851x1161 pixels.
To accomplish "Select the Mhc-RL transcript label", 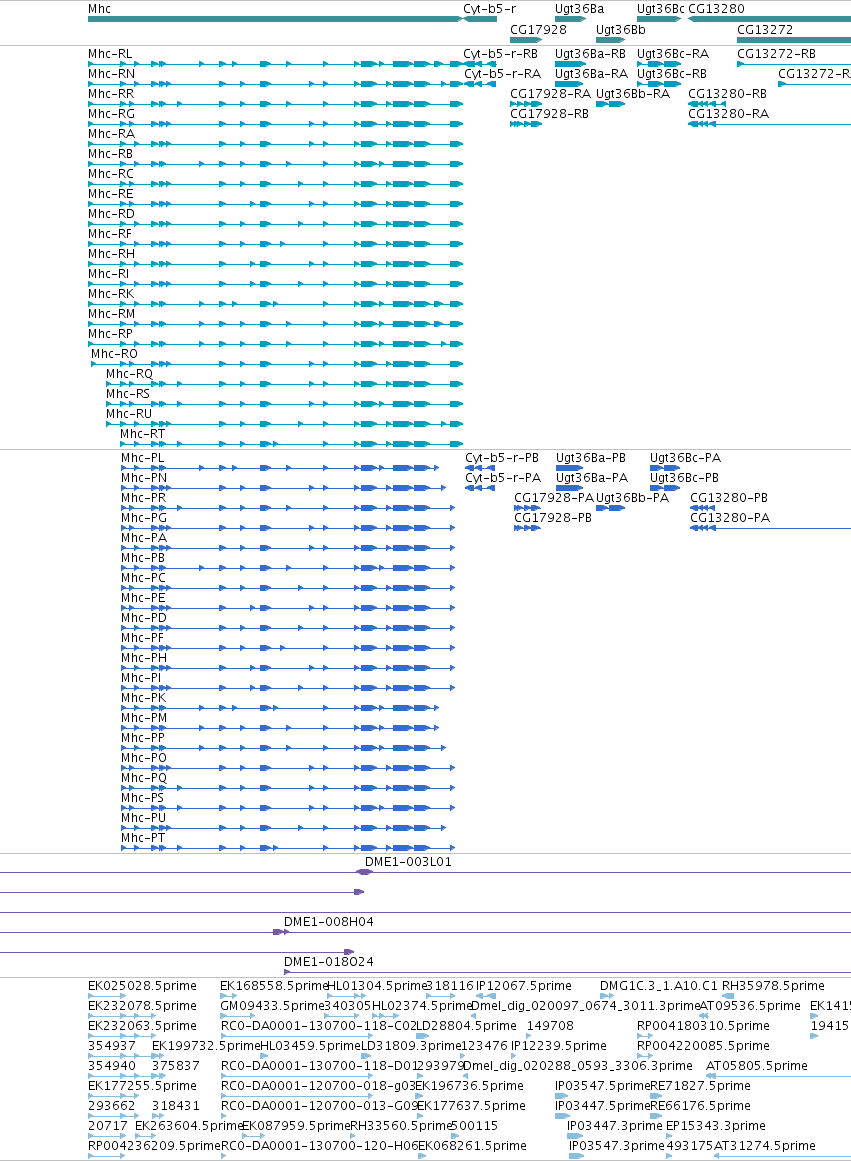I will pos(110,54).
